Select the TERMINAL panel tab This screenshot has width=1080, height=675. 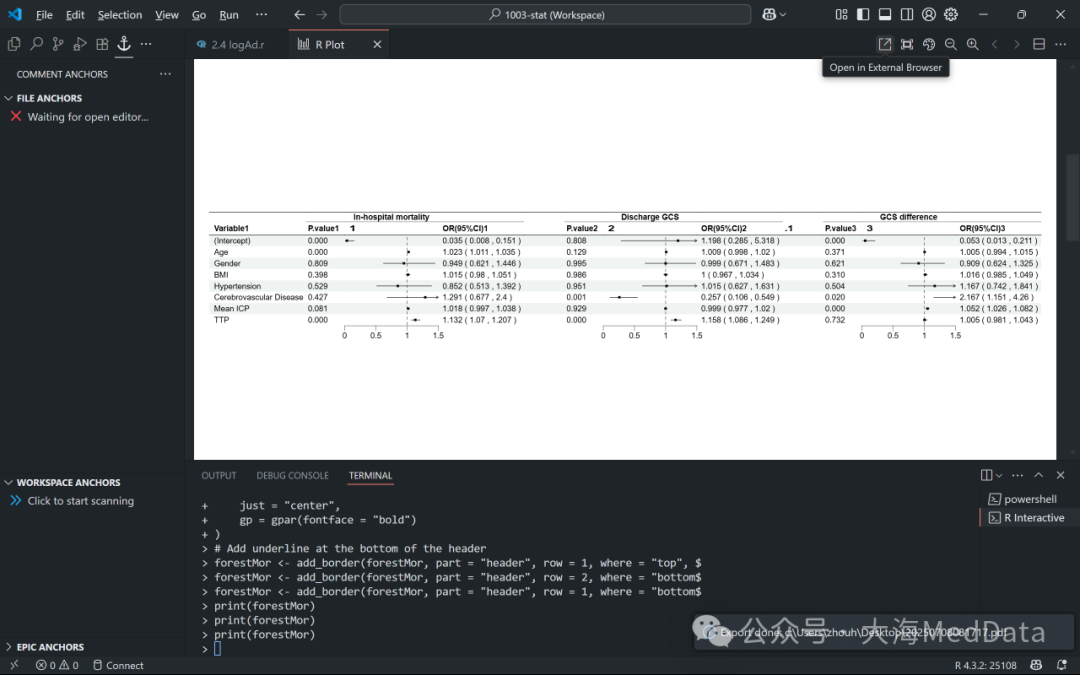pos(370,475)
